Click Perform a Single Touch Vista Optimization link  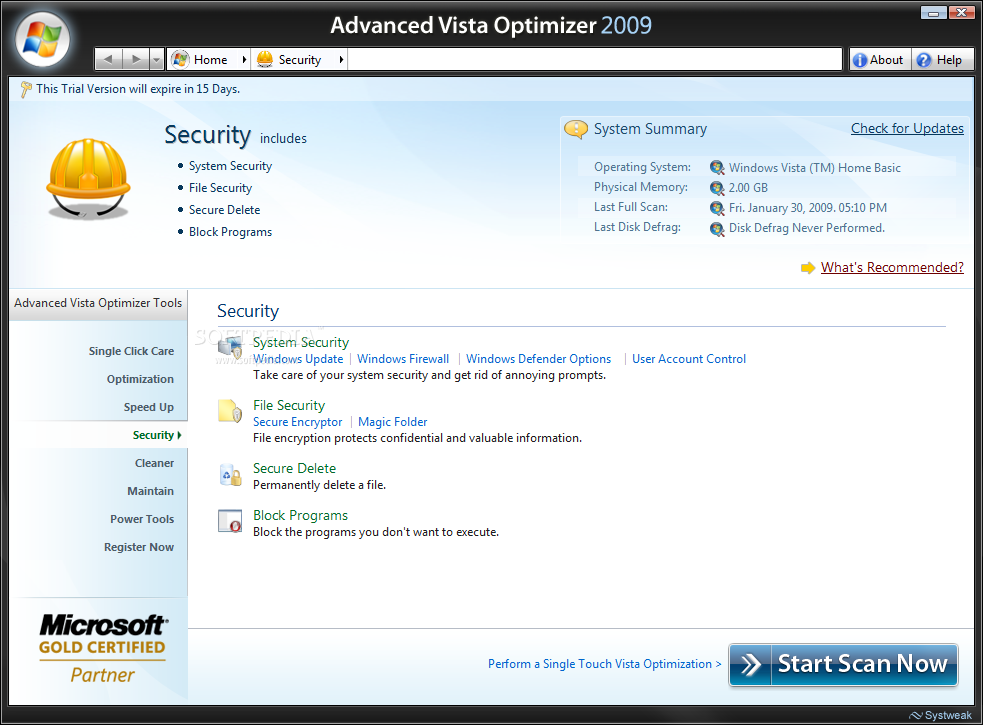(605, 664)
